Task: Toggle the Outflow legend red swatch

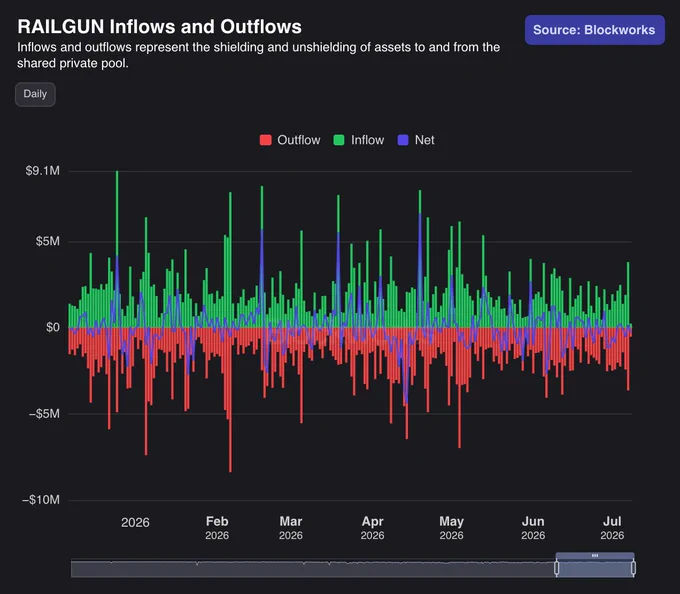Action: [x=265, y=140]
